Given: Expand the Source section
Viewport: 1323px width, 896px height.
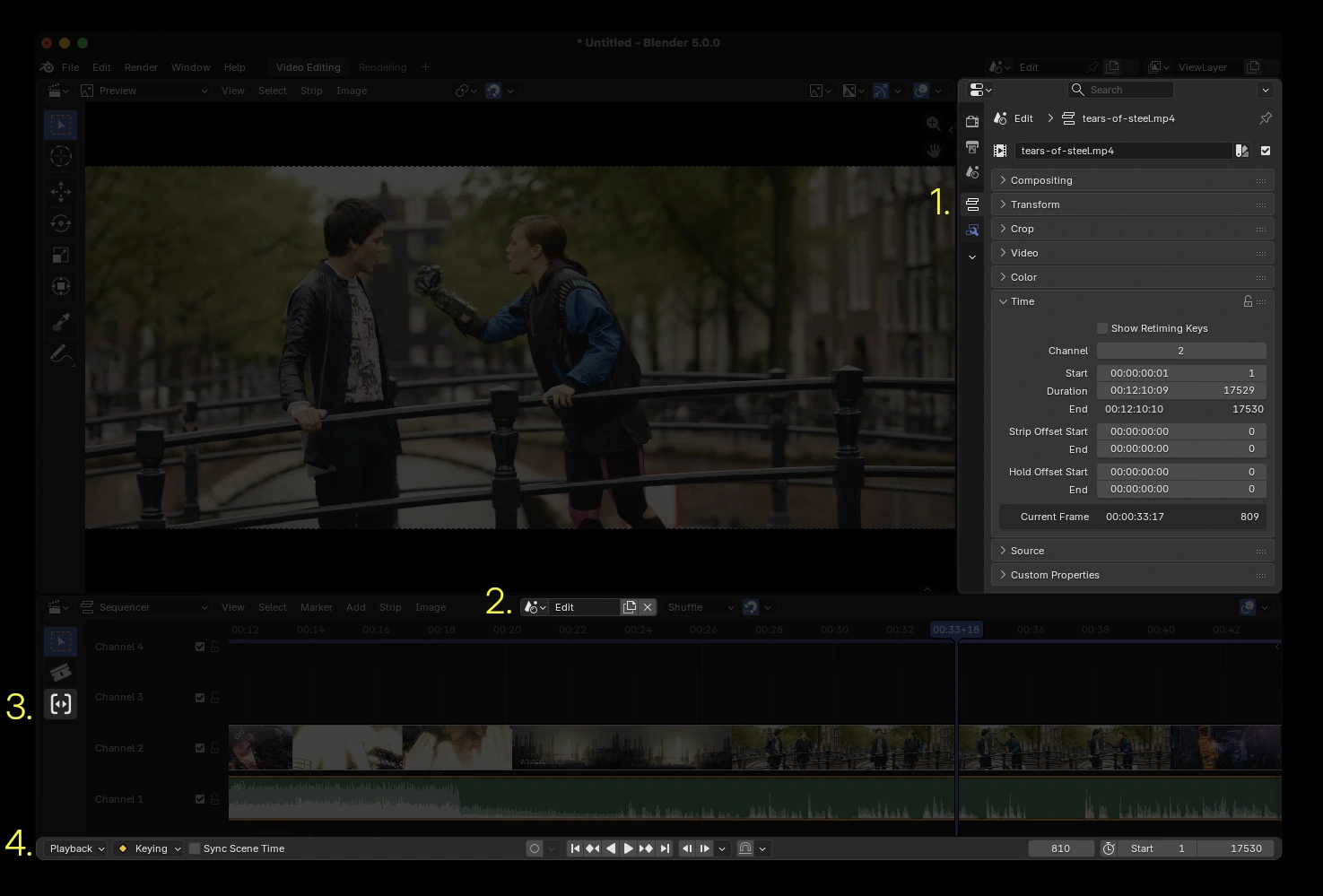Looking at the screenshot, I should tap(1026, 550).
